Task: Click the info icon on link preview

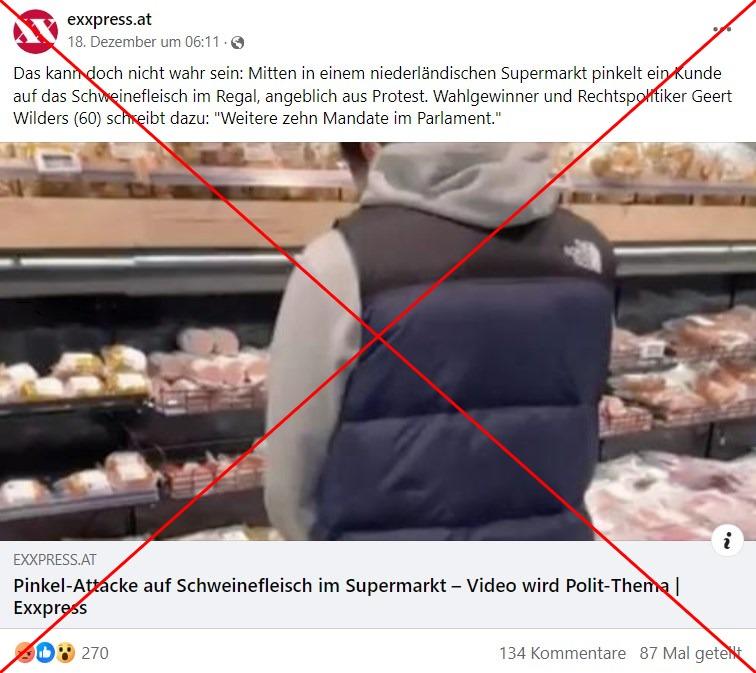Action: 727,540
